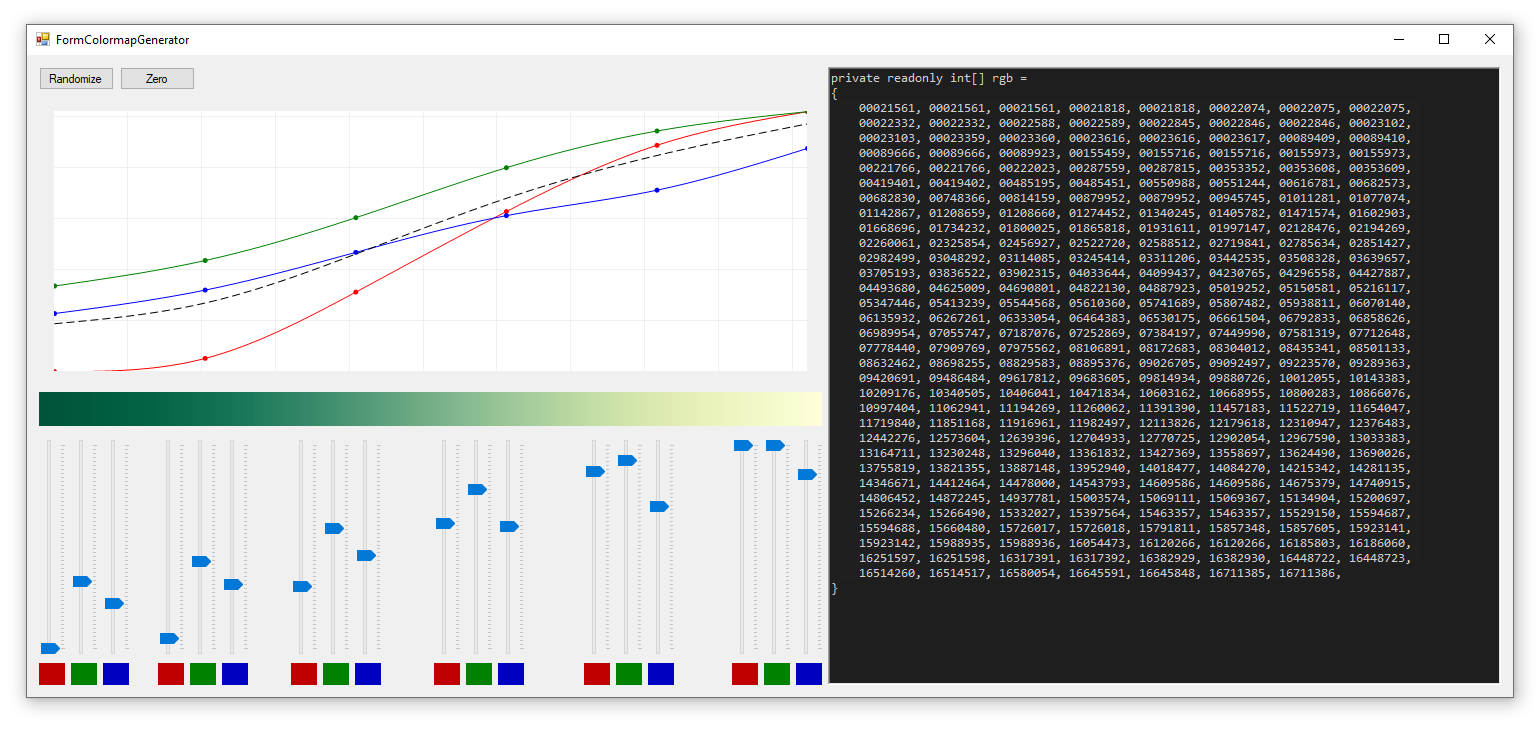The width and height of the screenshot is (1537, 729).
Task: Click the Randomize button
Action: pos(76,78)
